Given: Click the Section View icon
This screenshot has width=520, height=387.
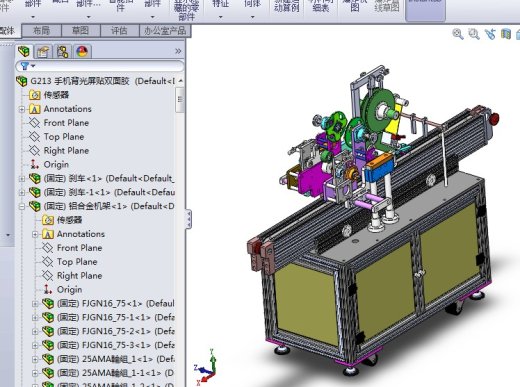Looking at the screenshot, I should pyautogui.click(x=506, y=34).
